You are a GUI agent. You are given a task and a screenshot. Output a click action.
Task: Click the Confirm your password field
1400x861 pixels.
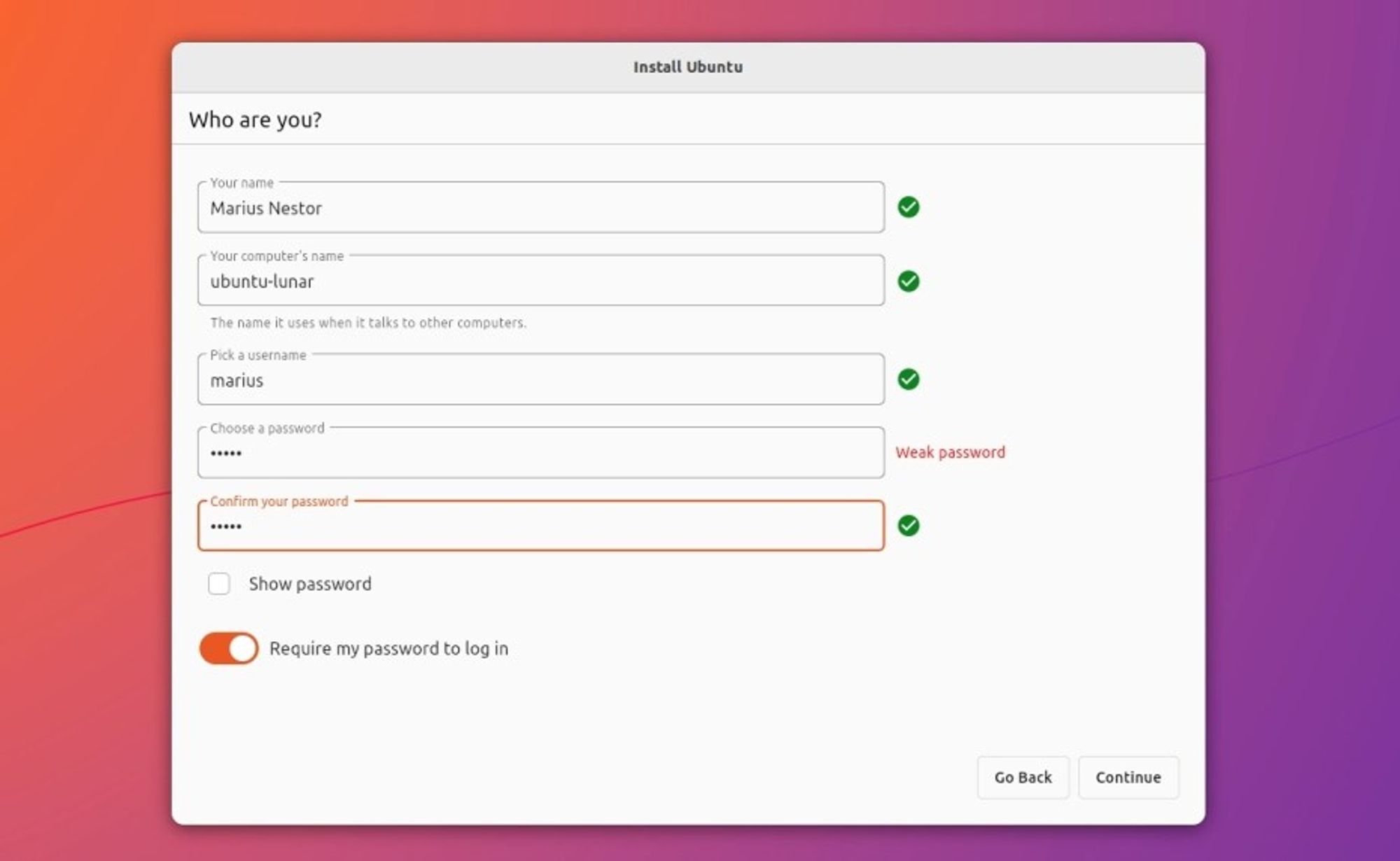point(539,526)
